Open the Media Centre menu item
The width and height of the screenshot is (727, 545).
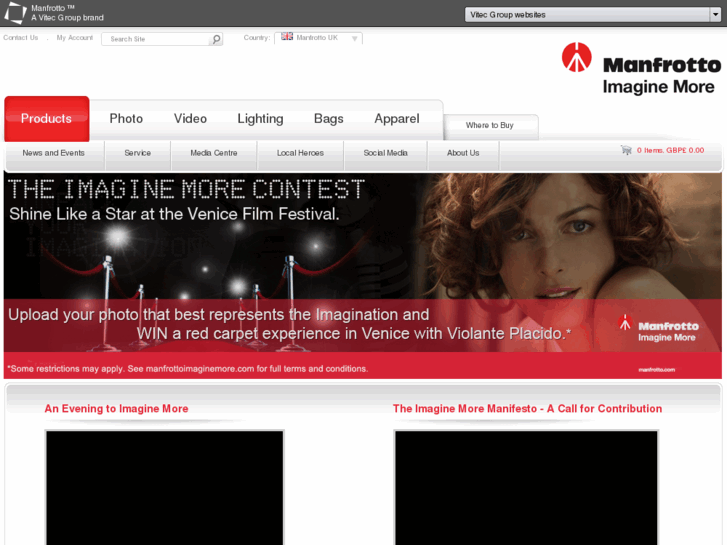(214, 153)
